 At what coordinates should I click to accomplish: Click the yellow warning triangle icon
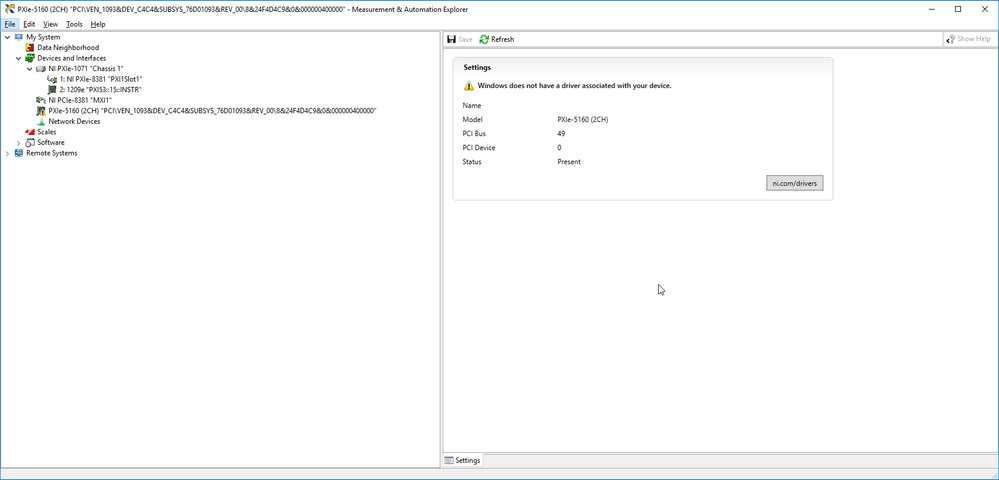click(469, 85)
